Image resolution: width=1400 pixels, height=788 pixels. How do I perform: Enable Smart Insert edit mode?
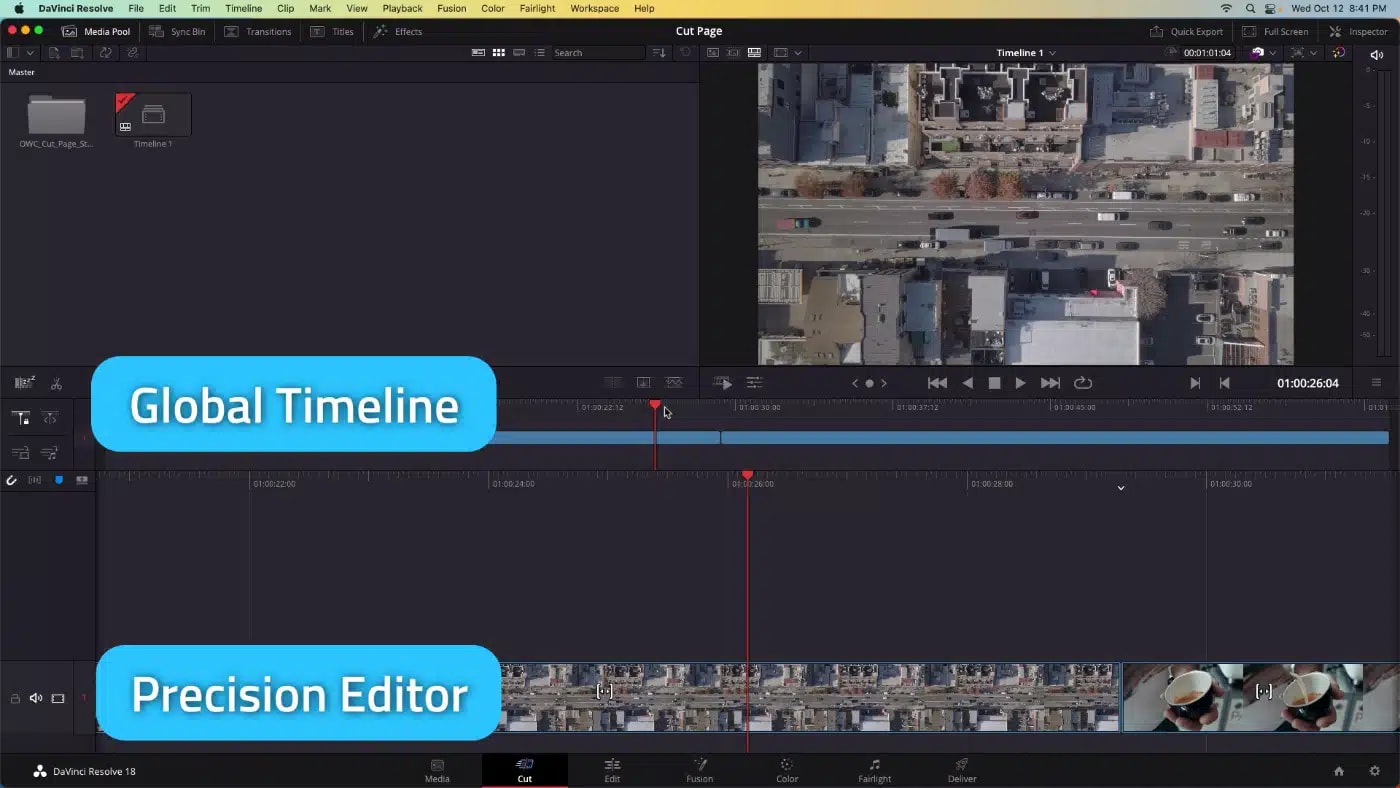click(x=22, y=418)
